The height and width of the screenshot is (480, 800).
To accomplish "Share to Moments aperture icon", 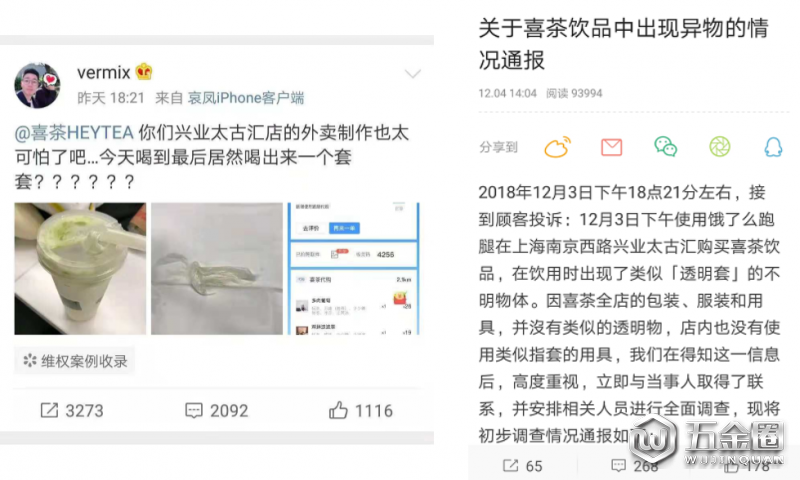I will [720, 147].
